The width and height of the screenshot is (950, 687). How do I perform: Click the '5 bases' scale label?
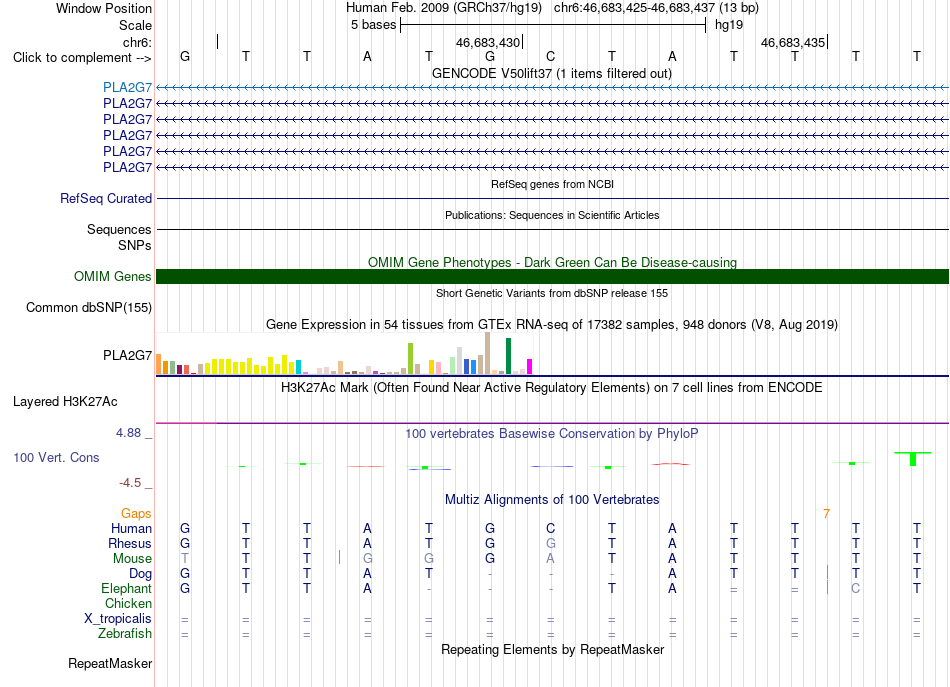click(373, 25)
